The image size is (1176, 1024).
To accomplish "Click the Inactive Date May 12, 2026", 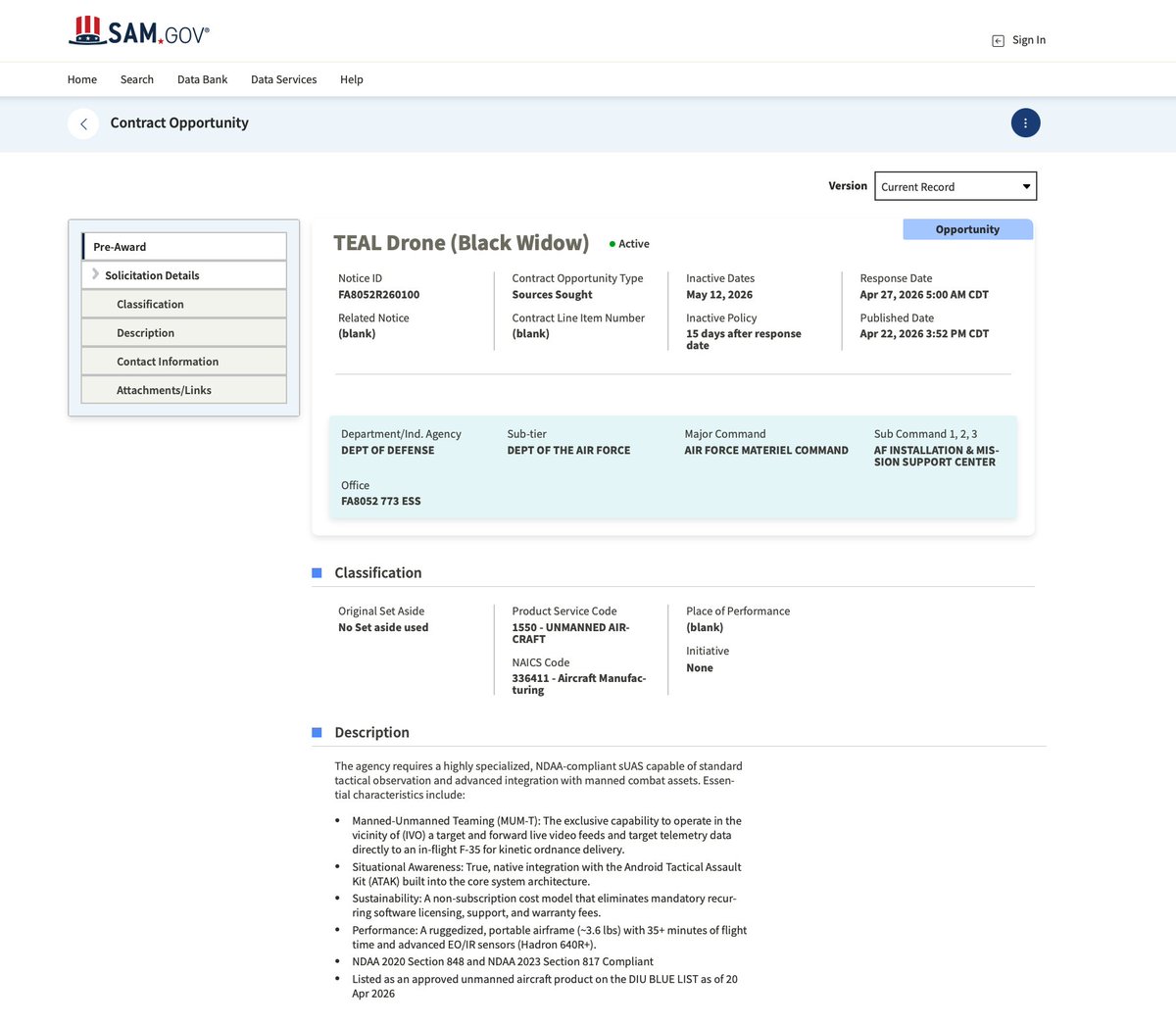I will (x=719, y=294).
